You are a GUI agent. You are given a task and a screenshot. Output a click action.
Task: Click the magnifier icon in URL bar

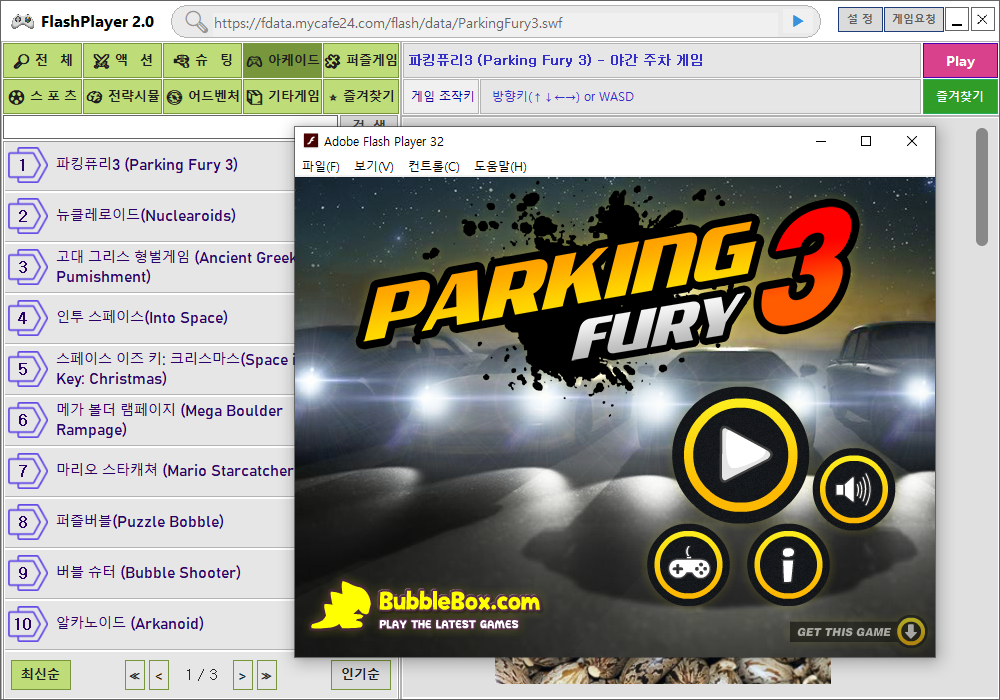(196, 22)
